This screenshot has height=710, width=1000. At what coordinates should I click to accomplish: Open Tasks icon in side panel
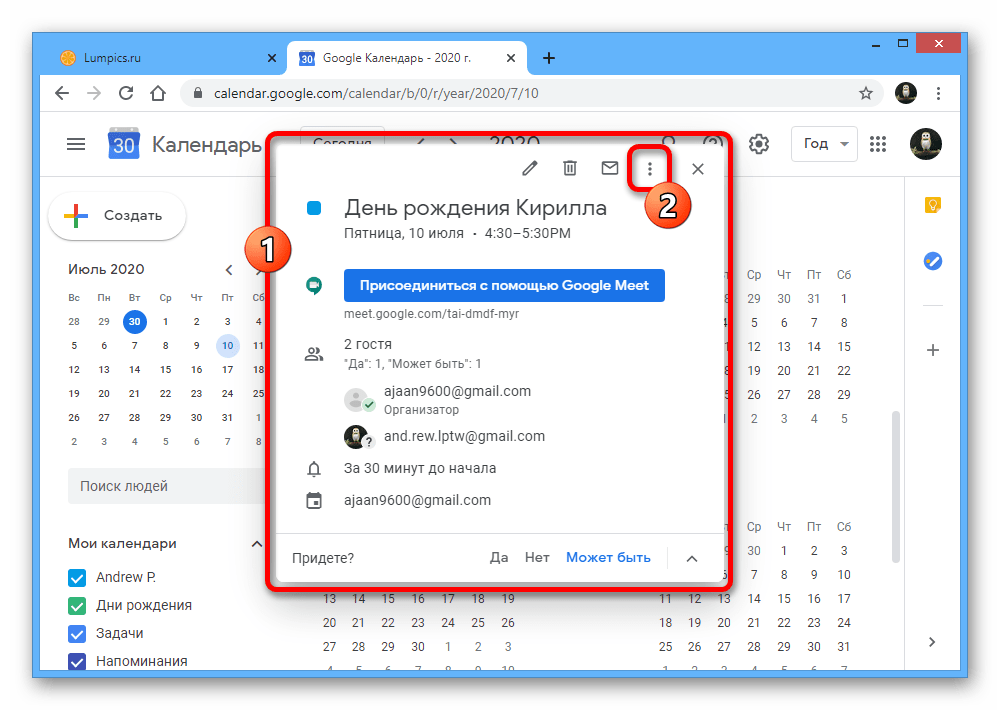click(x=932, y=261)
